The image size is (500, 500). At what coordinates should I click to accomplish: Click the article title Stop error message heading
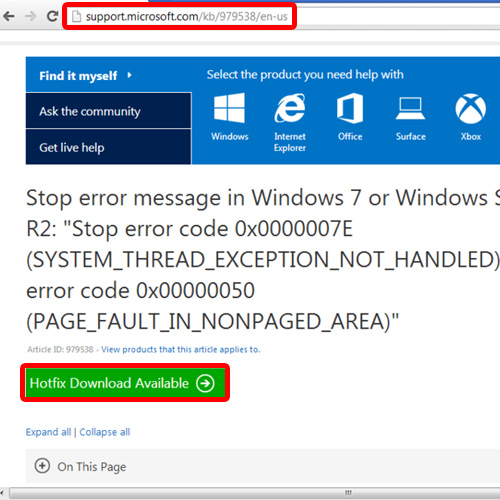(x=263, y=260)
